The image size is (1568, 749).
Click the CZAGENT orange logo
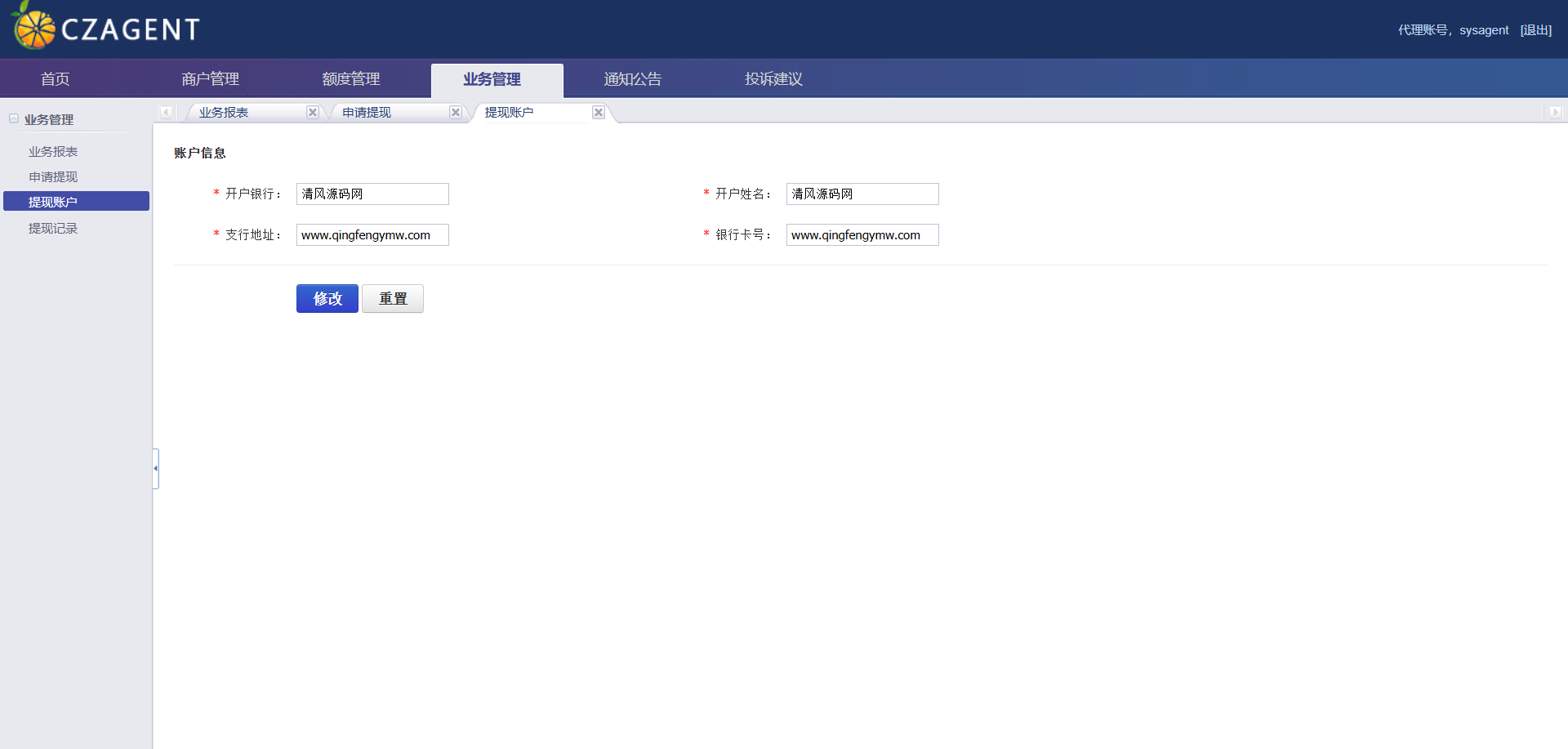pos(34,28)
